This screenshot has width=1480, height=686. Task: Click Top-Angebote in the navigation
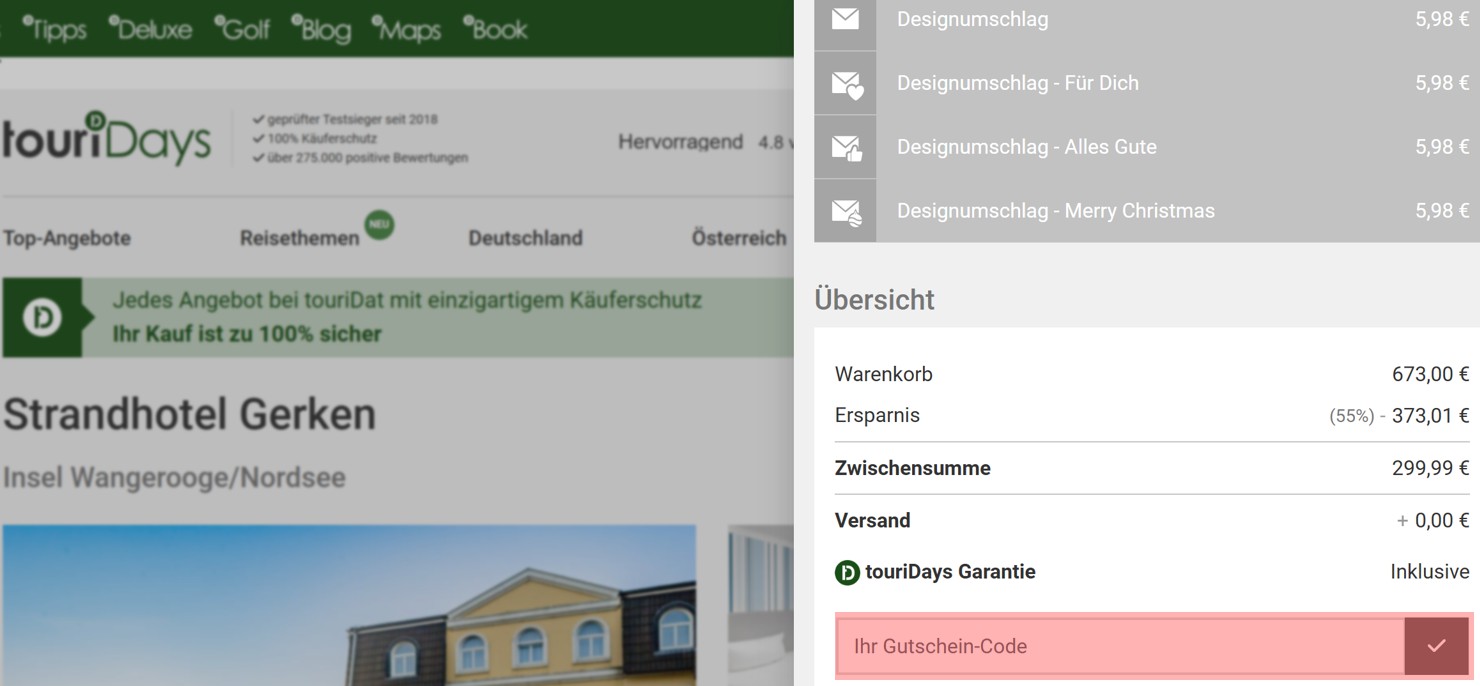(68, 238)
